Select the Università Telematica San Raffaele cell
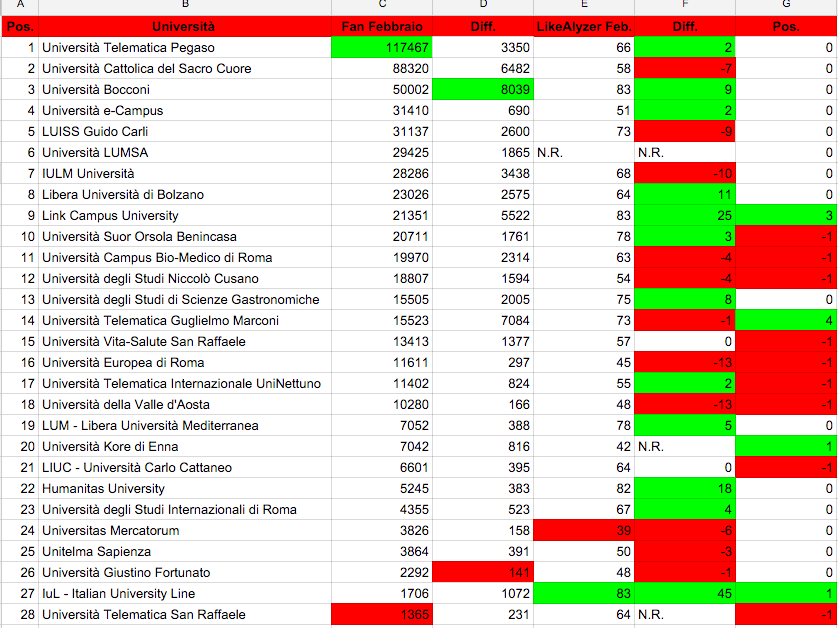The width and height of the screenshot is (838, 628). pyautogui.click(x=185, y=614)
